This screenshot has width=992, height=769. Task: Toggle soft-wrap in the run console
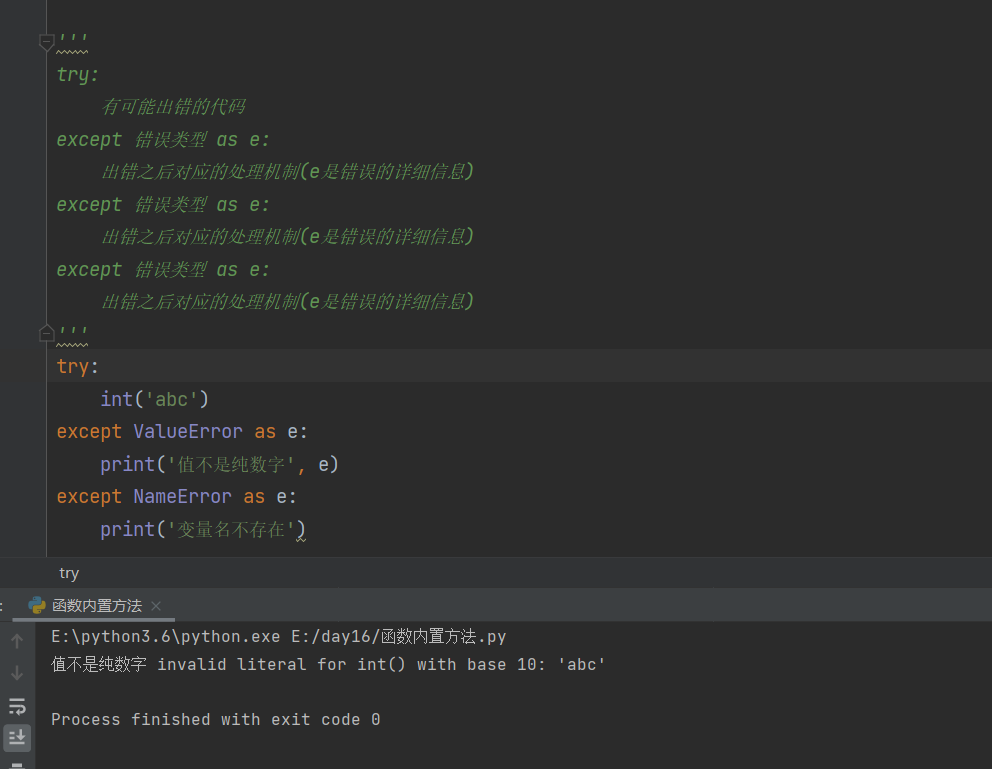tap(17, 706)
